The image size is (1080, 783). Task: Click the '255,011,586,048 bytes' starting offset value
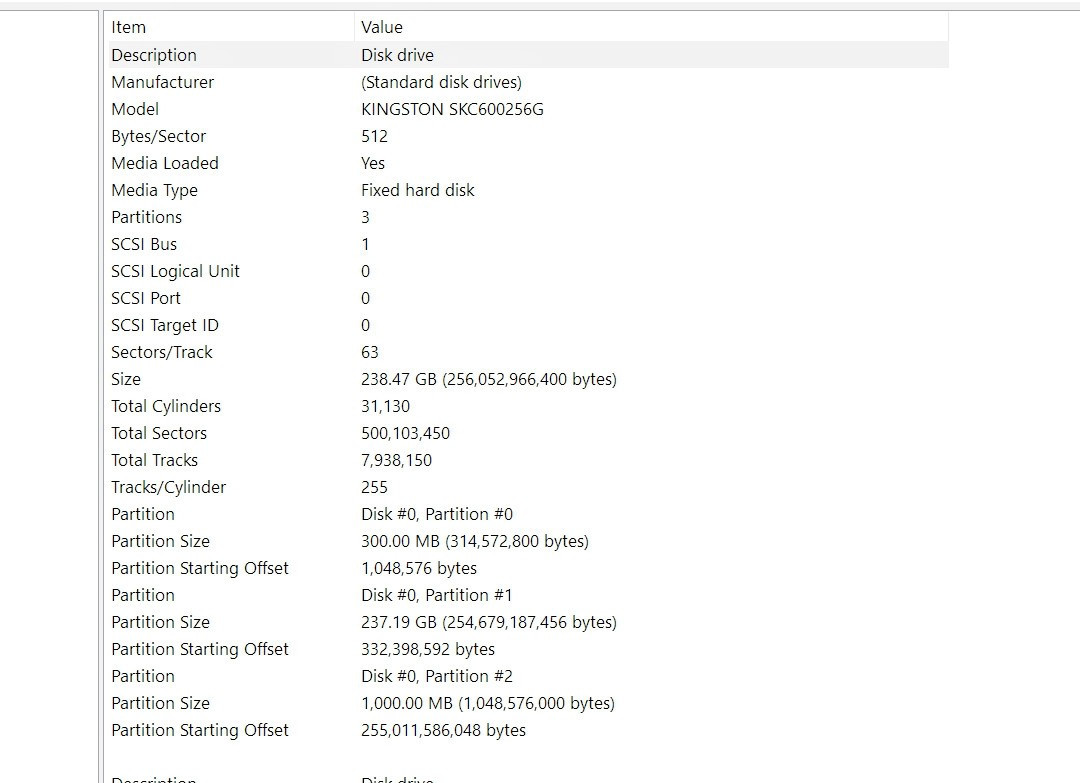tap(443, 730)
